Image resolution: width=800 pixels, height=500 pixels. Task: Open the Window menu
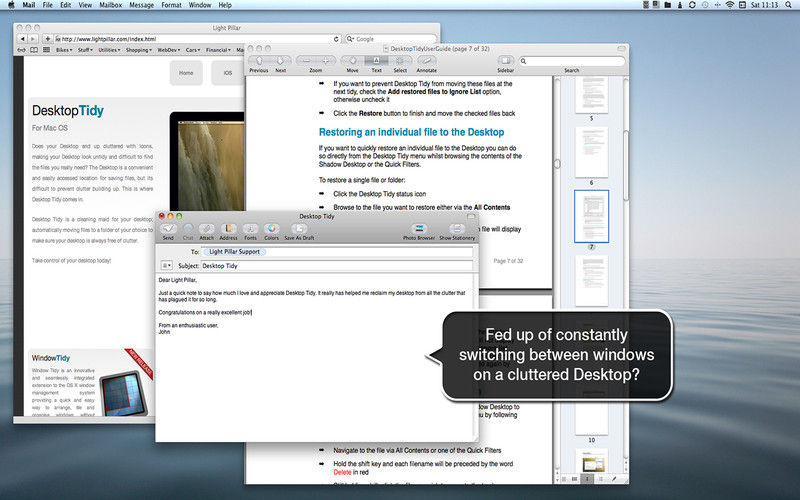click(x=200, y=5)
